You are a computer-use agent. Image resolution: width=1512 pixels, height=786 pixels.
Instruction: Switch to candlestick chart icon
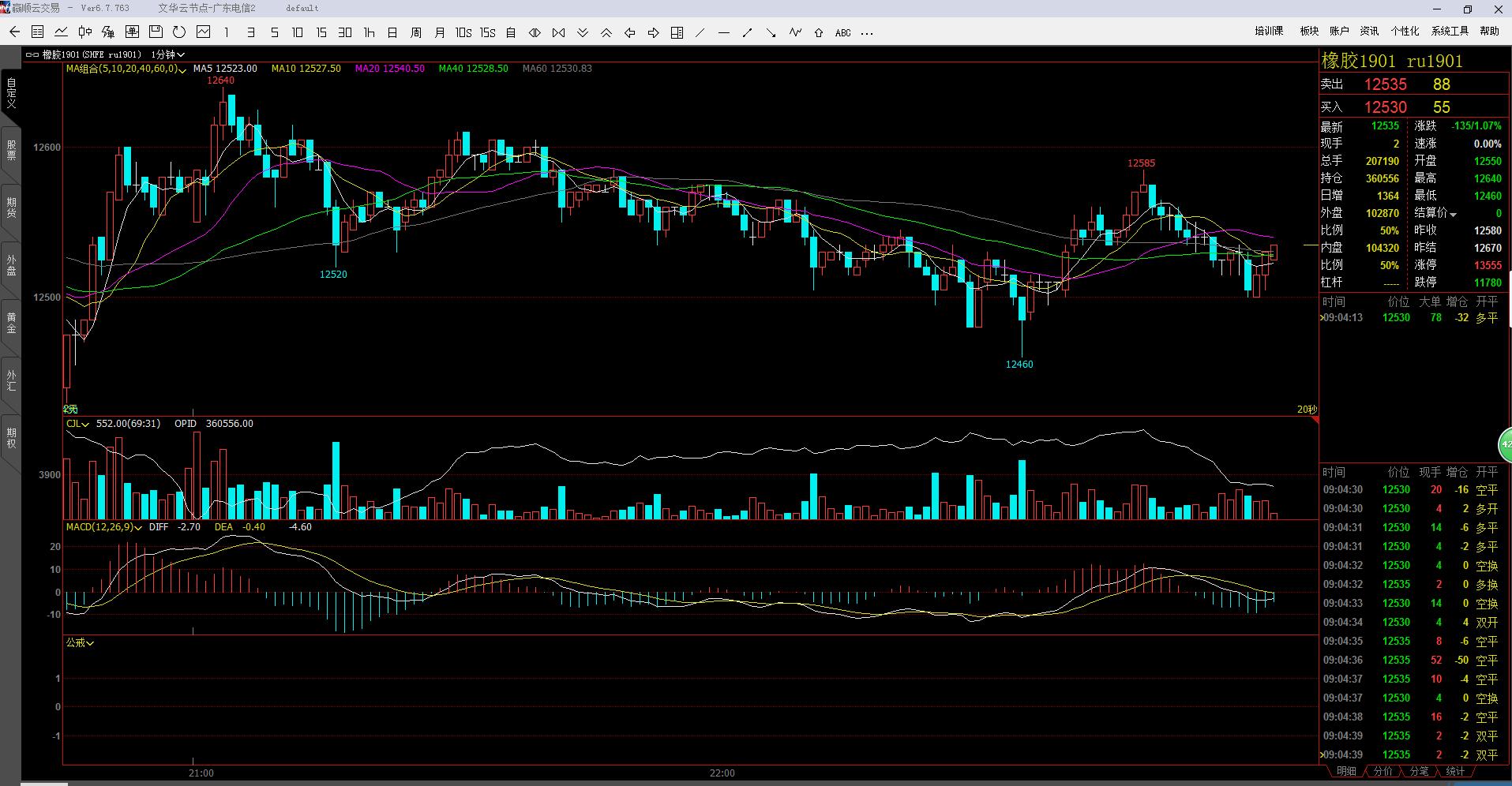point(84,32)
